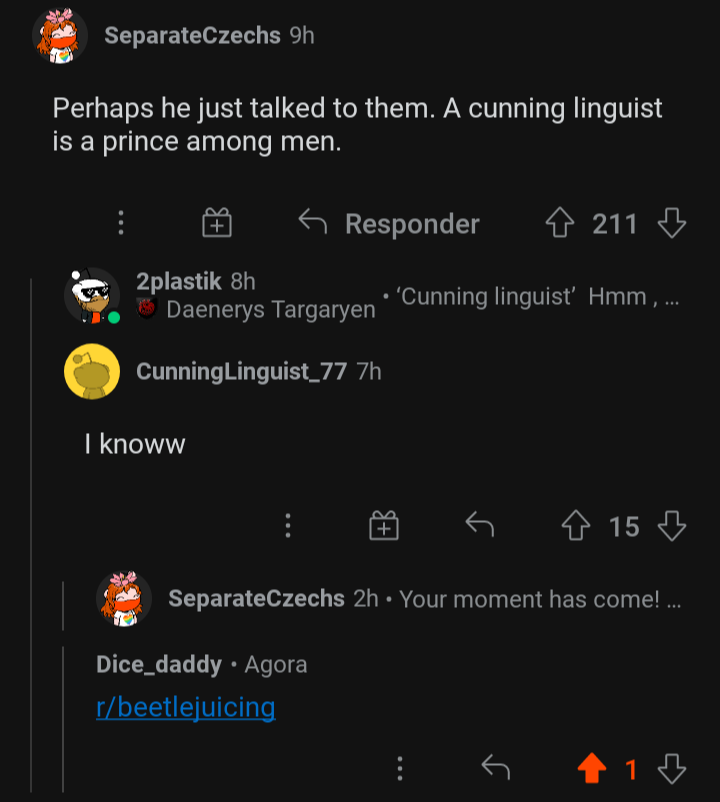This screenshot has width=720, height=802.
Task: Open the award icon on SeparateCzechs' comment
Action: pyautogui.click(x=217, y=224)
